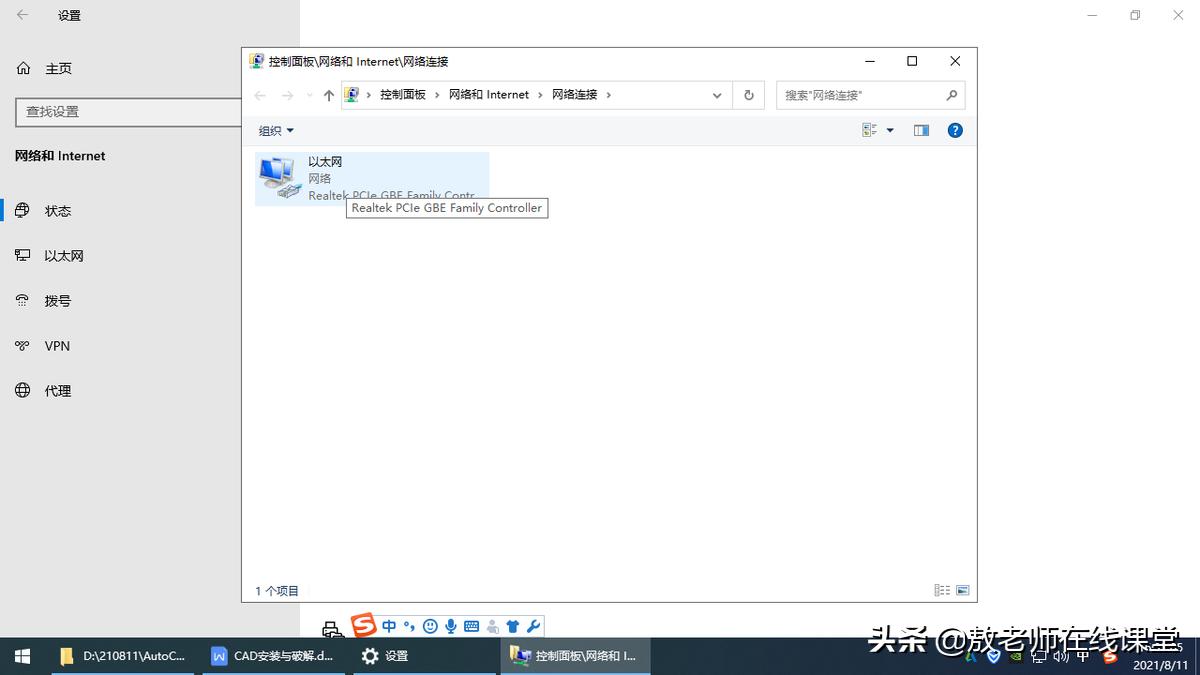1200x675 pixels.
Task: Open the view options dropdown in Explorer
Action: click(878, 130)
